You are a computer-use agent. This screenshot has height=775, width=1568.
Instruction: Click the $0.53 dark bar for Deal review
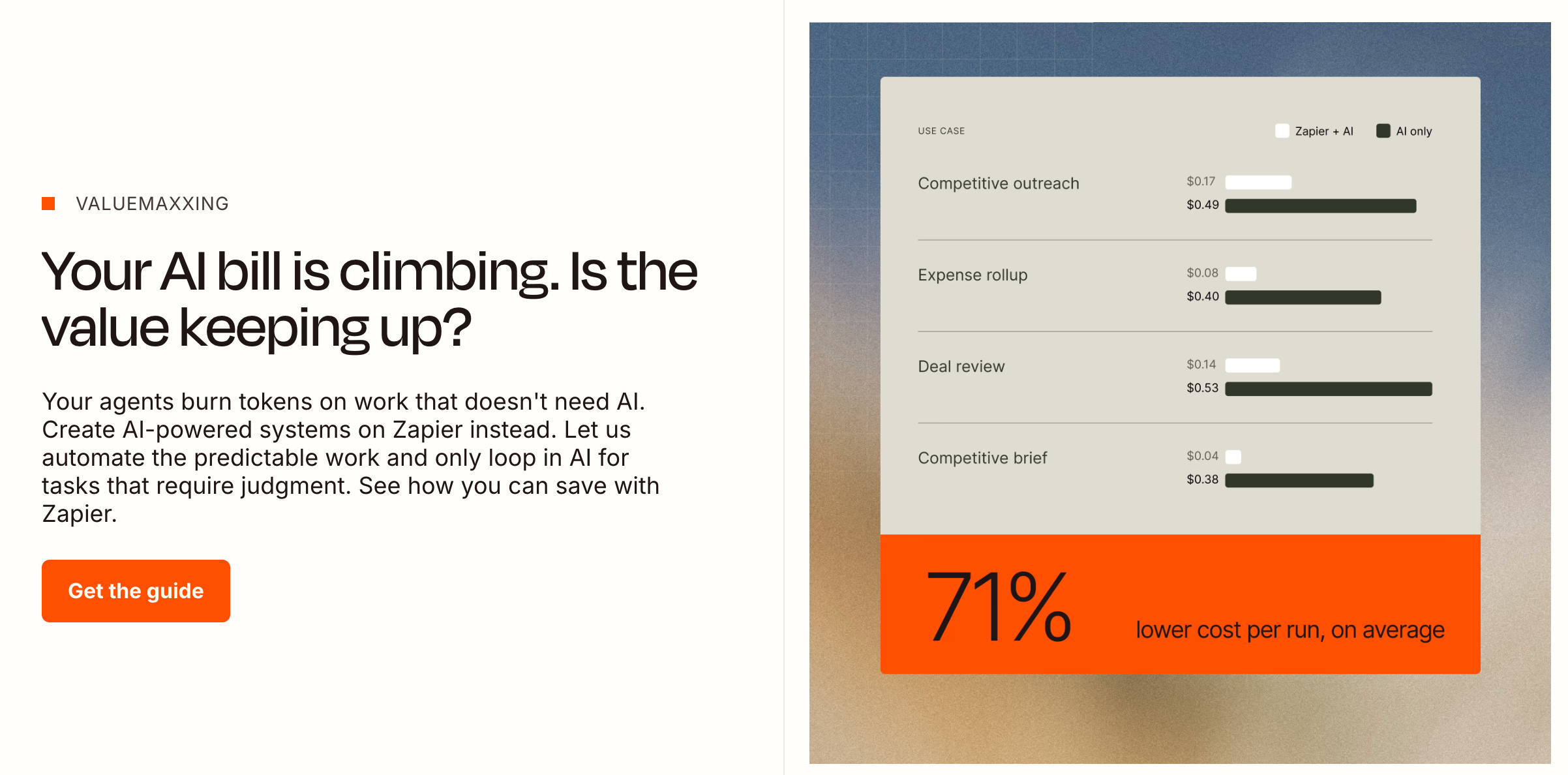[1329, 389]
